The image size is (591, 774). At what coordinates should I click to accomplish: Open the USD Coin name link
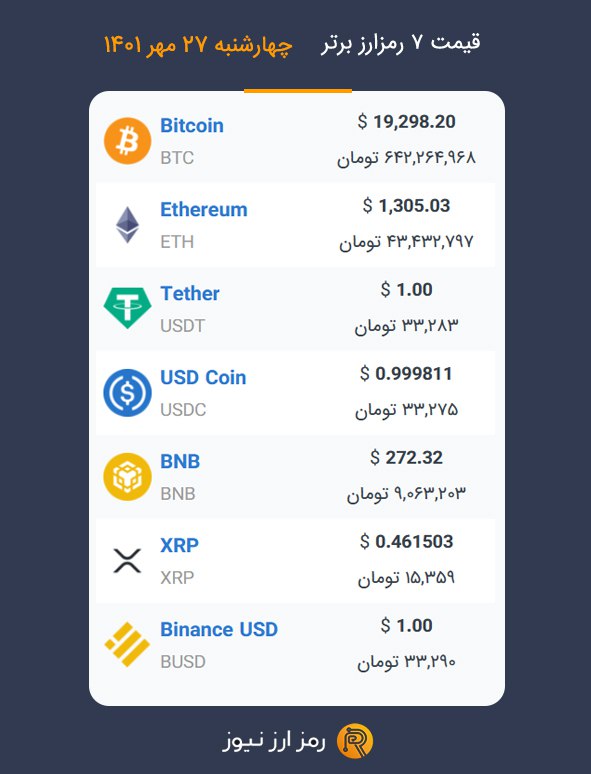click(x=203, y=378)
